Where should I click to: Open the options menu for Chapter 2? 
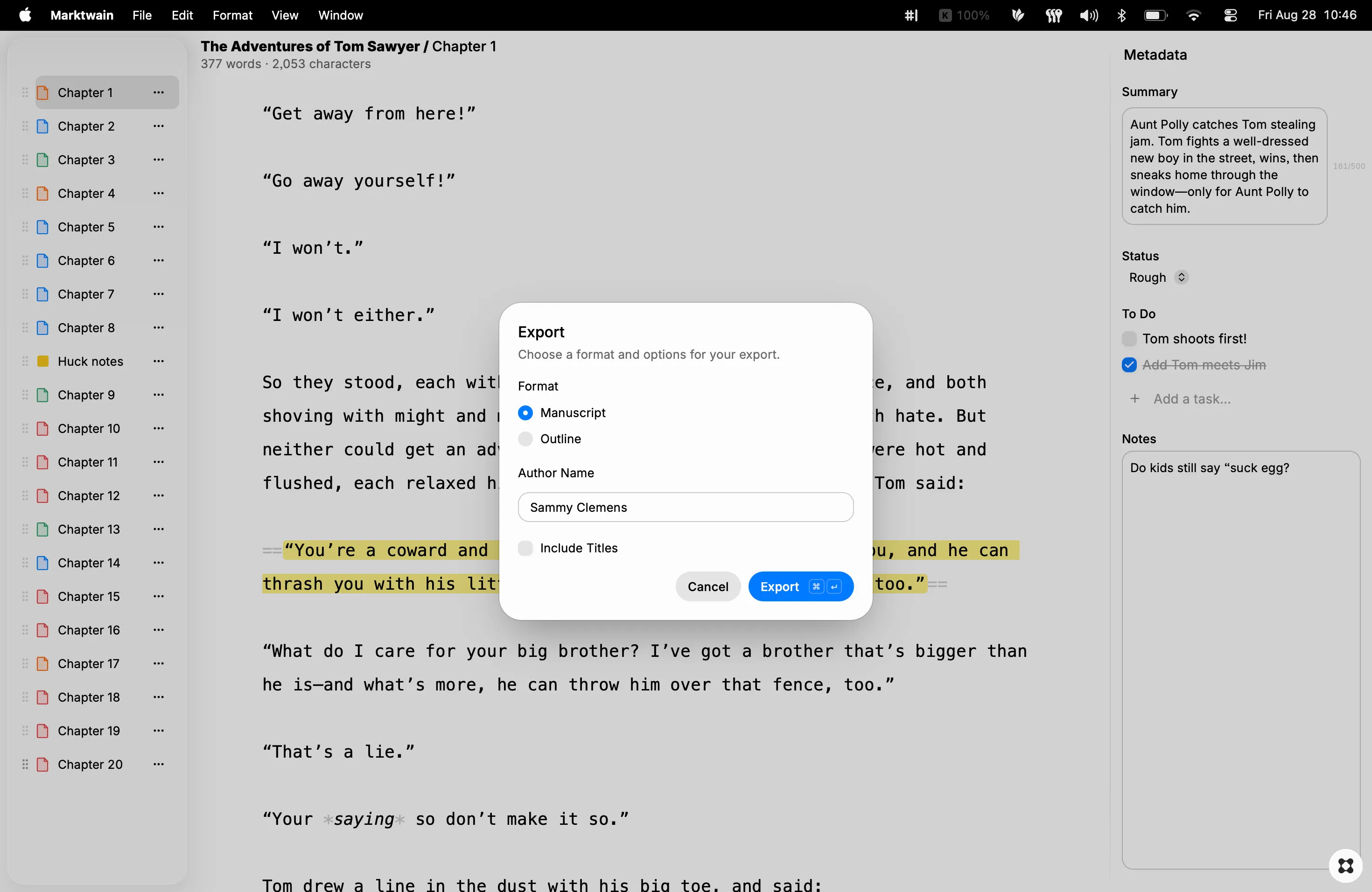pos(159,125)
